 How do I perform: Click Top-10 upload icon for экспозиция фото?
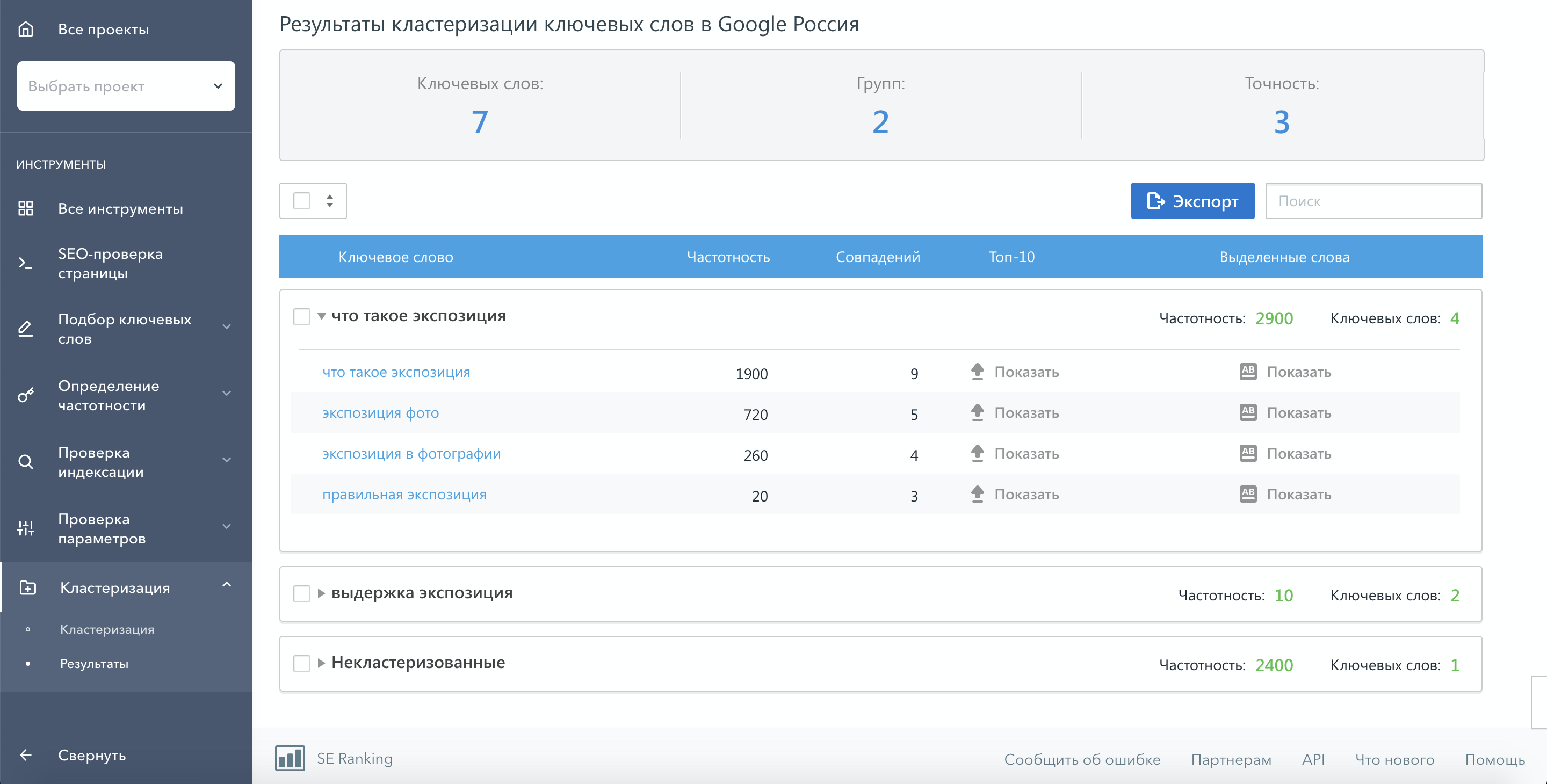(978, 412)
